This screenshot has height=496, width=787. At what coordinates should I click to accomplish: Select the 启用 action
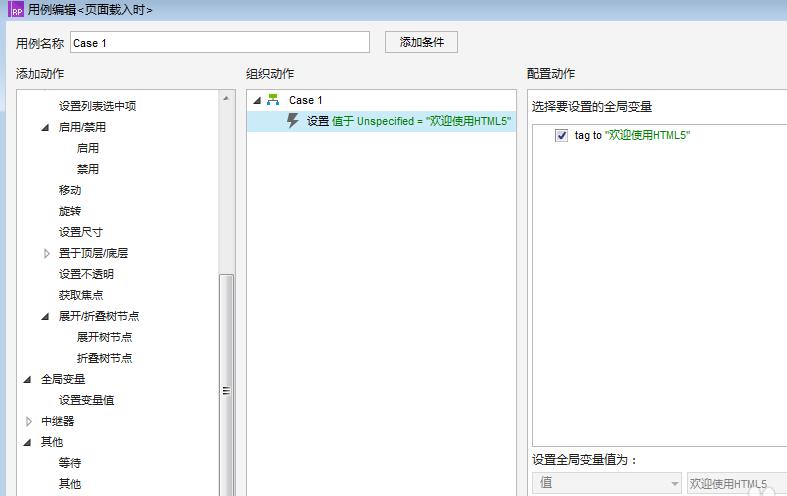(88, 148)
